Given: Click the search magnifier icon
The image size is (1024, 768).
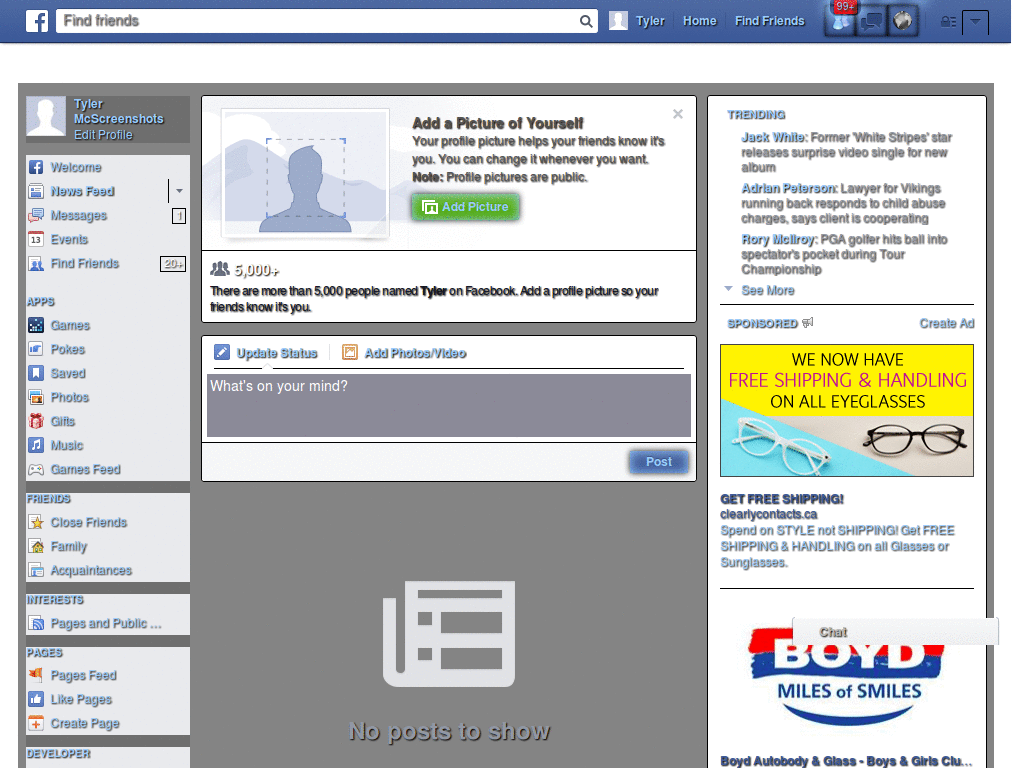Looking at the screenshot, I should (585, 20).
